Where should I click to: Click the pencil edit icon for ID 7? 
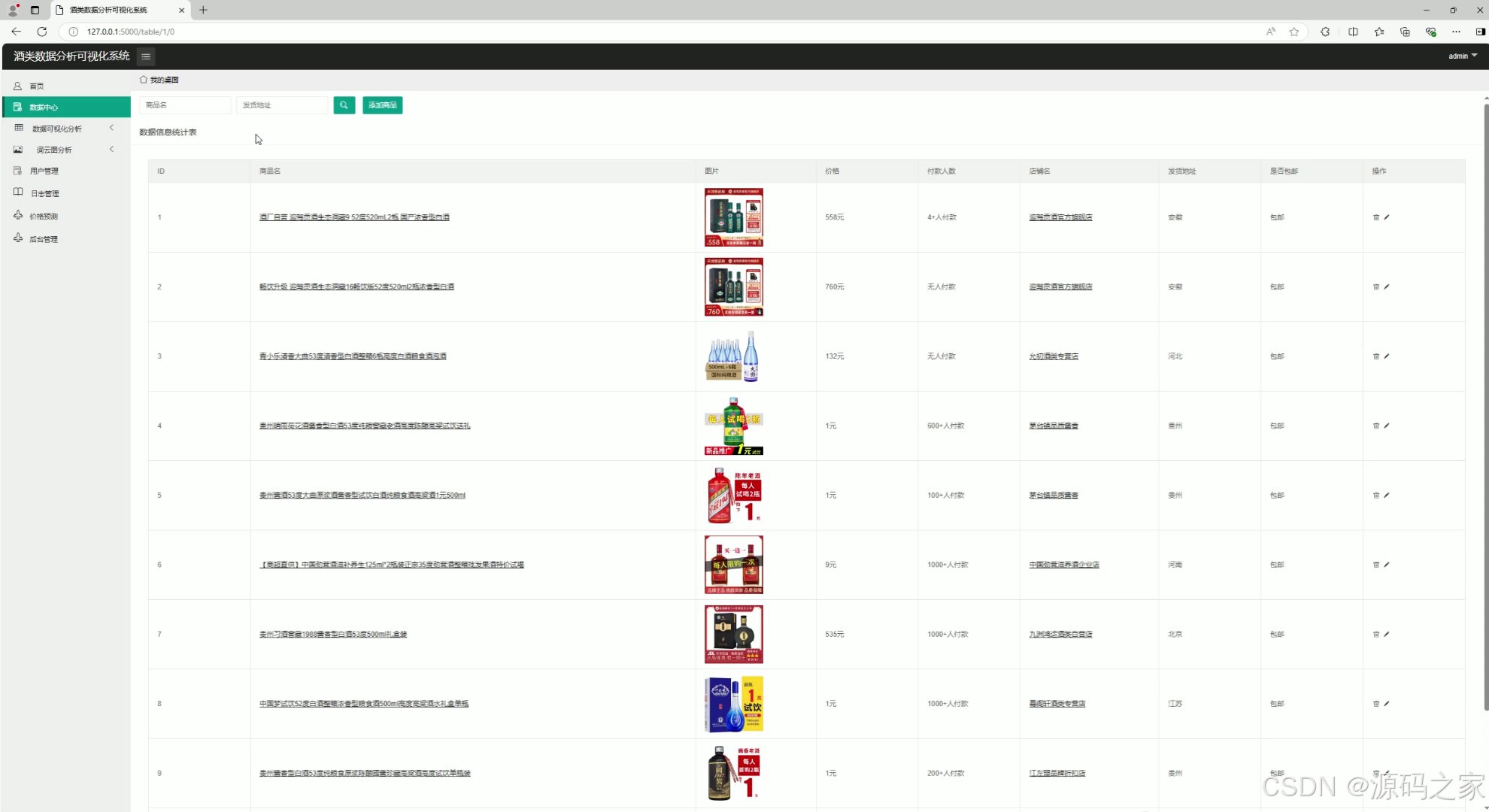[x=1387, y=635]
